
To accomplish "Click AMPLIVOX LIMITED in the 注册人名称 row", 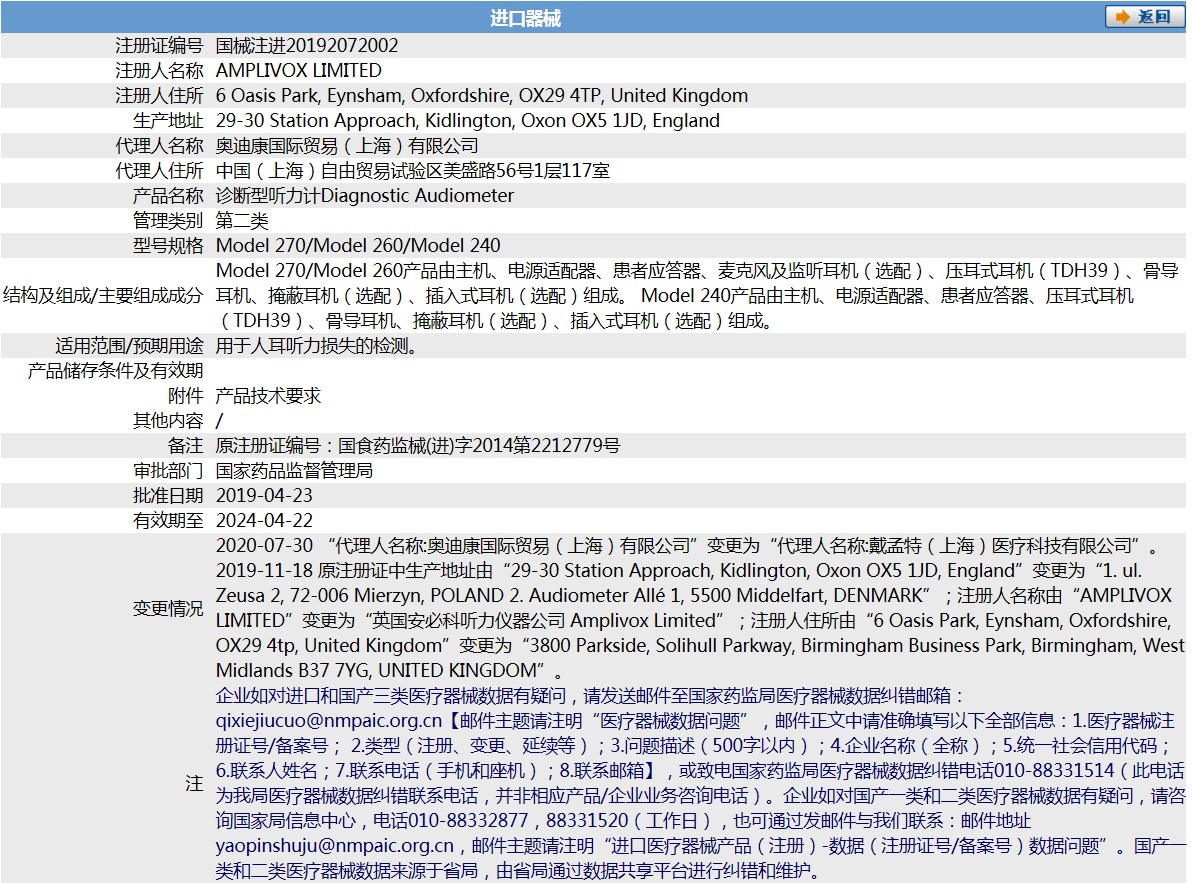I will 299,71.
